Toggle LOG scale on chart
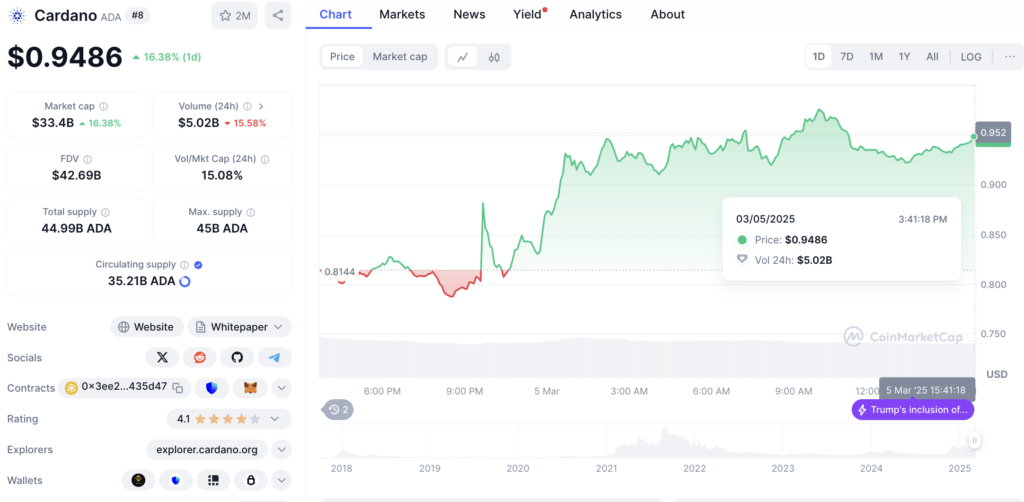Viewport: 1024px width, 502px height. 971,57
